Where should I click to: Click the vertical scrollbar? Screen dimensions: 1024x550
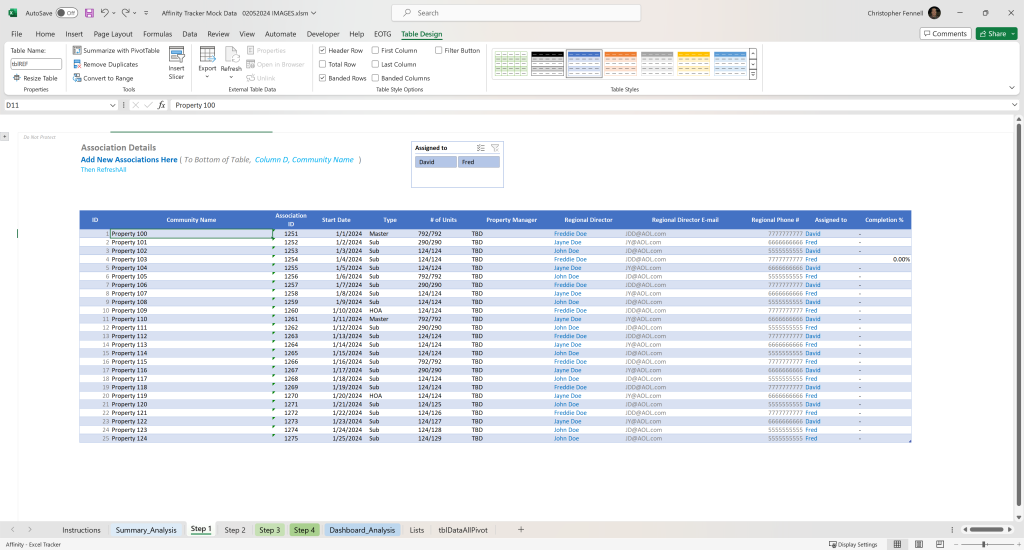pos(1018,312)
